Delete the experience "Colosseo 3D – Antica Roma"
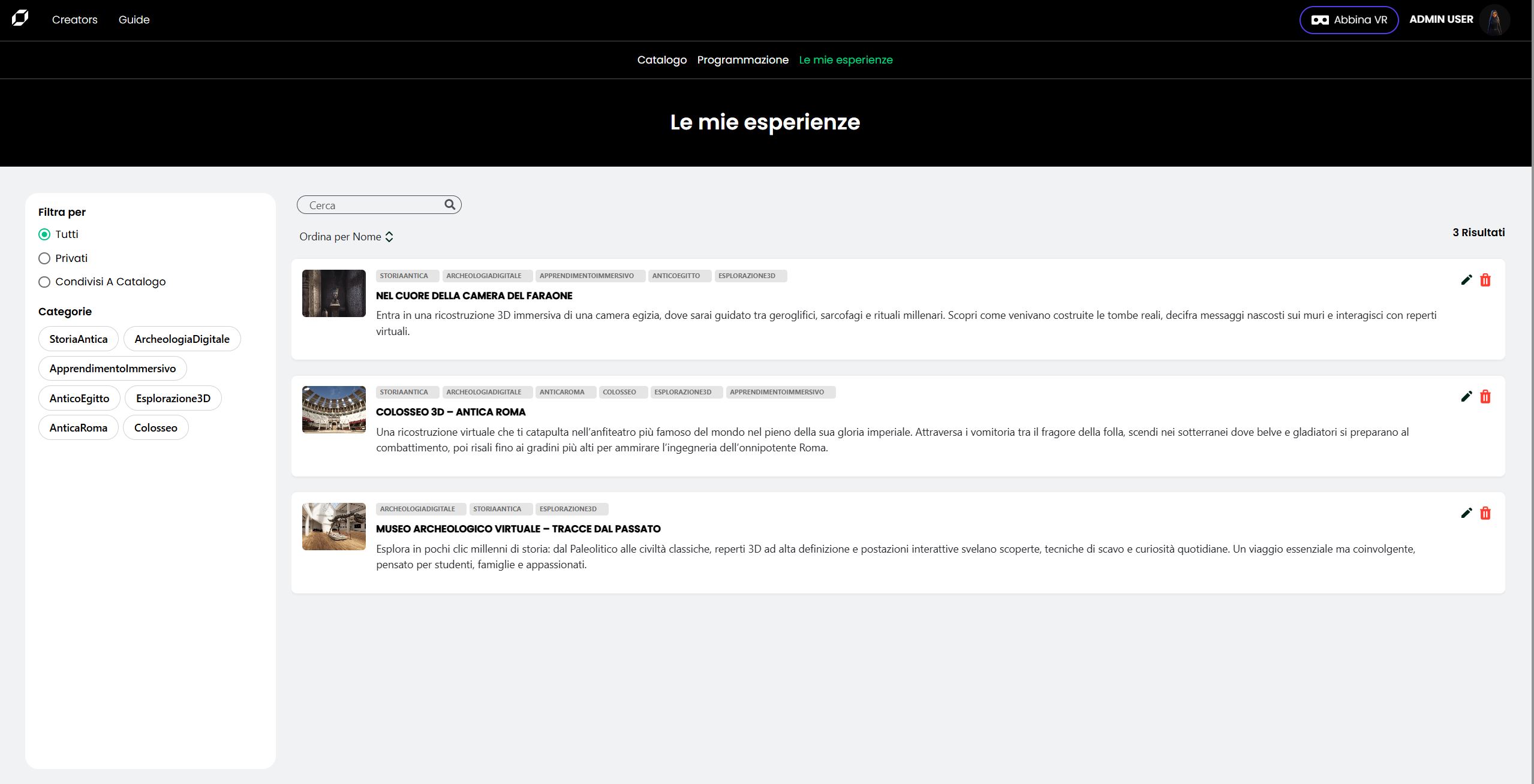1534x784 pixels. (x=1485, y=396)
